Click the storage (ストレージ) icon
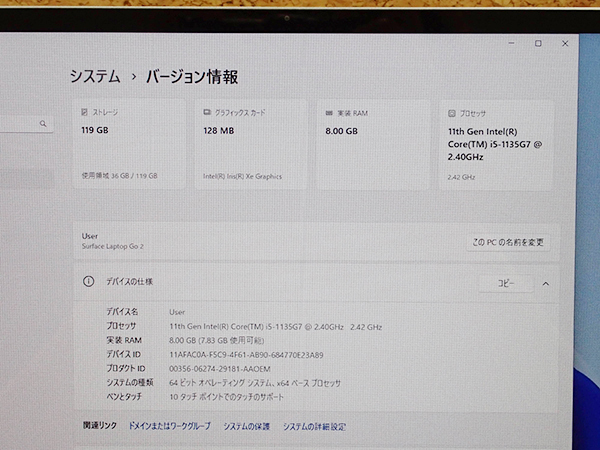Viewport: 600px width, 450px height. coord(85,113)
